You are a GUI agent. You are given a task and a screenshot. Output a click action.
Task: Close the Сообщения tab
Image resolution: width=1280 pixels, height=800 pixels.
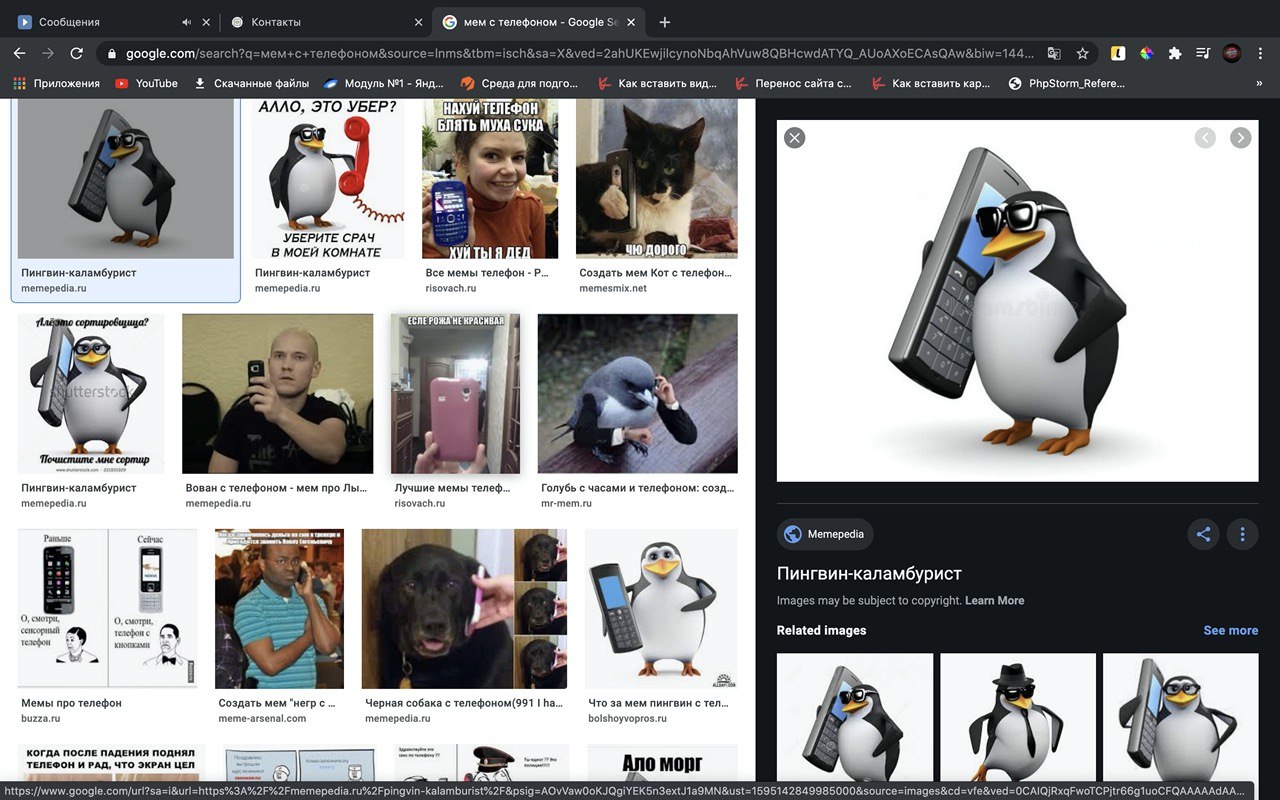tap(206, 22)
